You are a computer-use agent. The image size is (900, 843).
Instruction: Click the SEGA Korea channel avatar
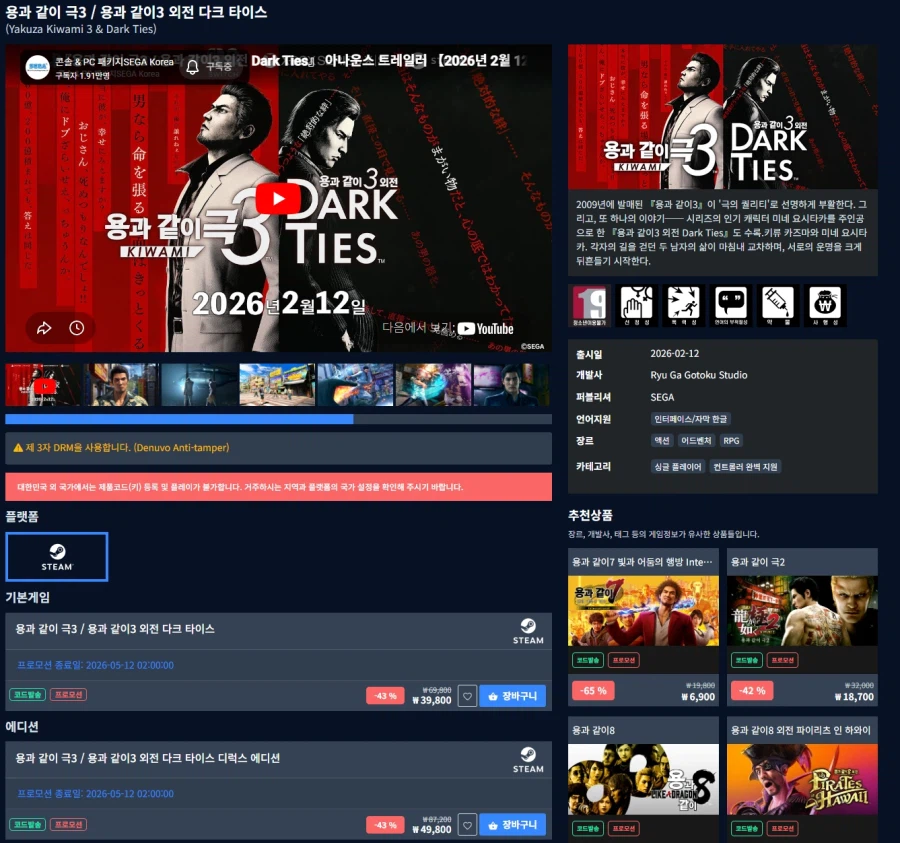click(37, 67)
